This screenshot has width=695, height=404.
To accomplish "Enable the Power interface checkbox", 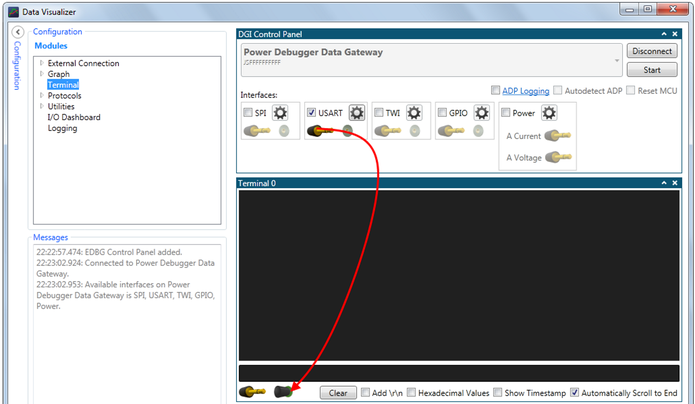I will [505, 113].
